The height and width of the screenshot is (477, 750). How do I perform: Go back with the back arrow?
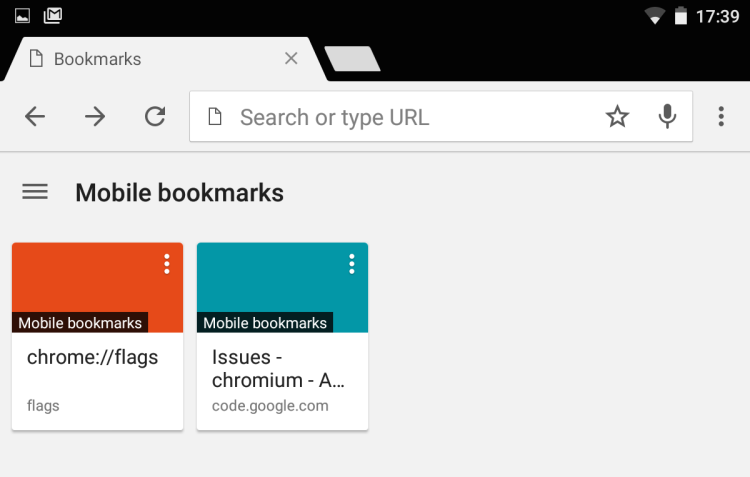tap(35, 116)
